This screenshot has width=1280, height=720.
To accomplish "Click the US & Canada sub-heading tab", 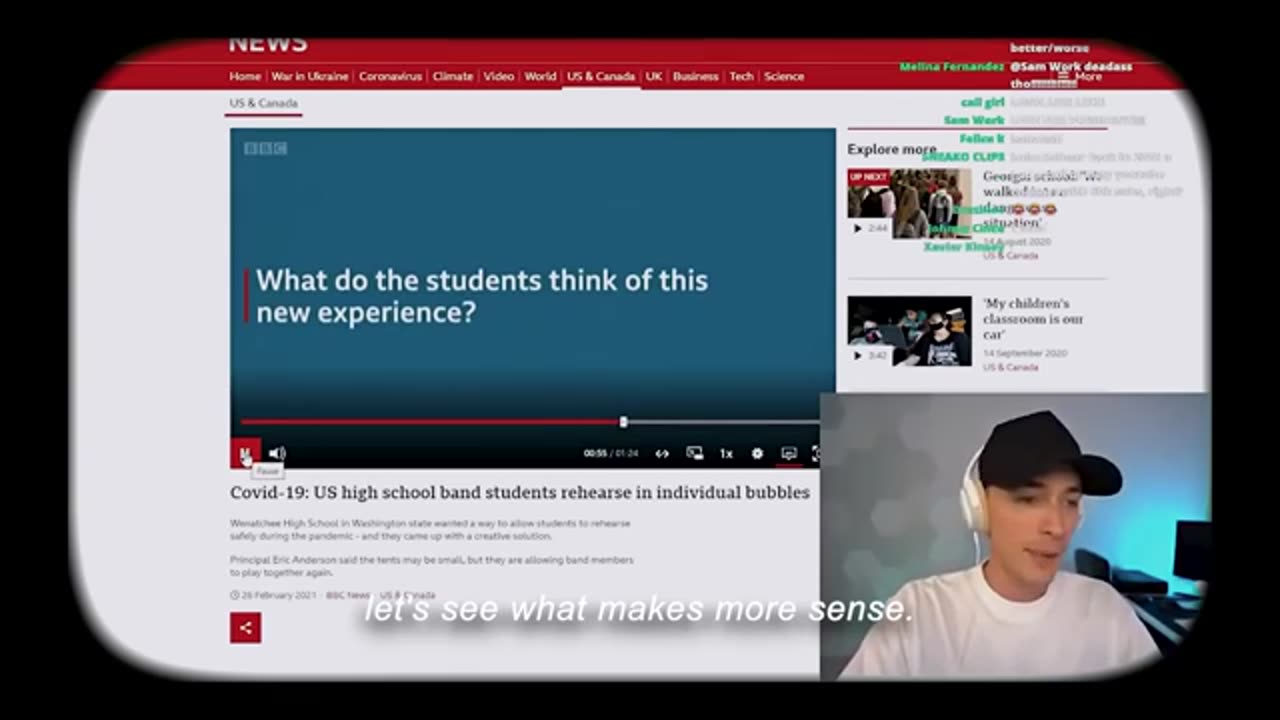I will (263, 103).
